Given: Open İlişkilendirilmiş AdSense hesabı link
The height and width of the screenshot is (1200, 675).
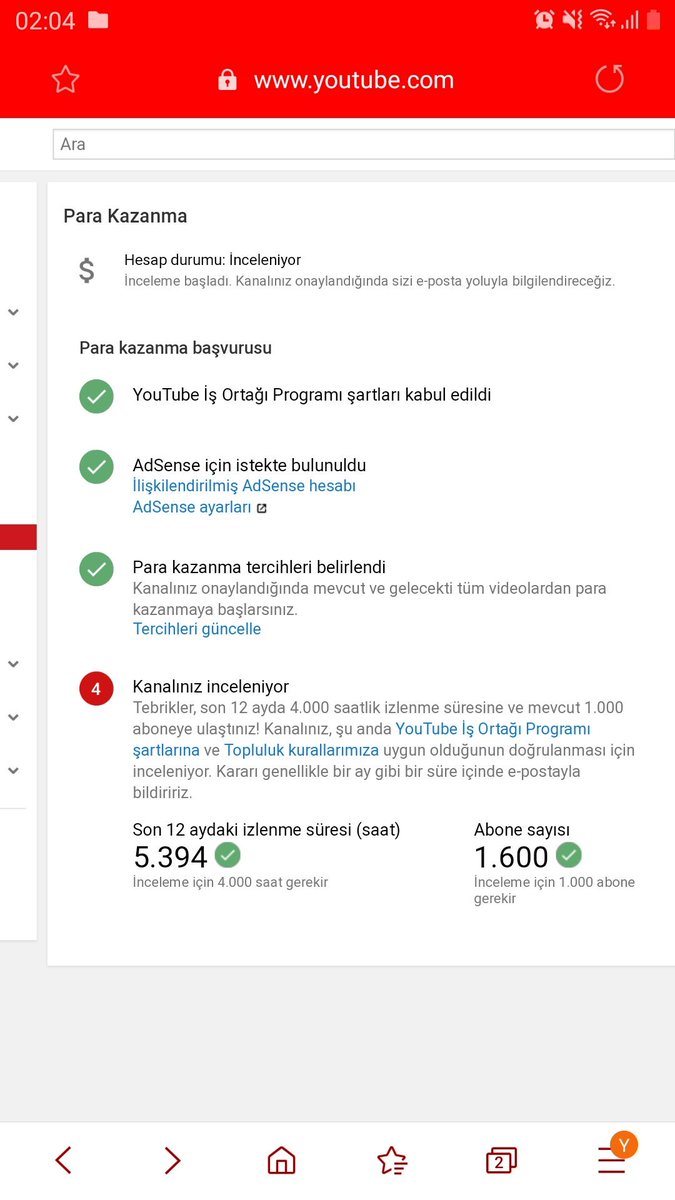Looking at the screenshot, I should tap(244, 486).
